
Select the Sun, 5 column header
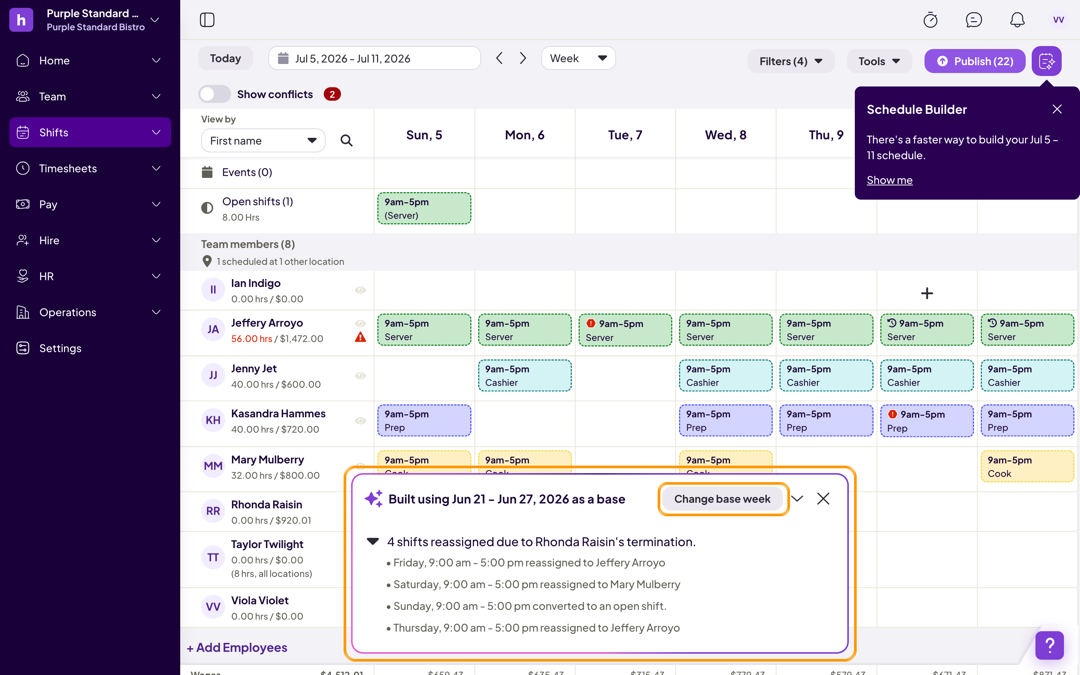coord(424,135)
